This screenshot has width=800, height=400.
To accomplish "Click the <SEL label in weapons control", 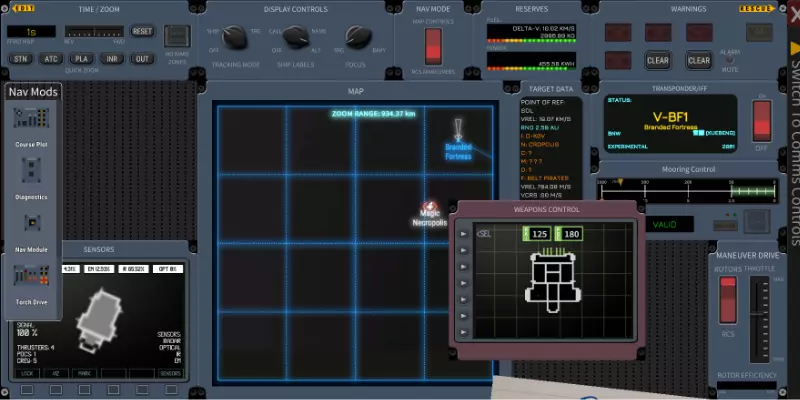I will (484, 234).
